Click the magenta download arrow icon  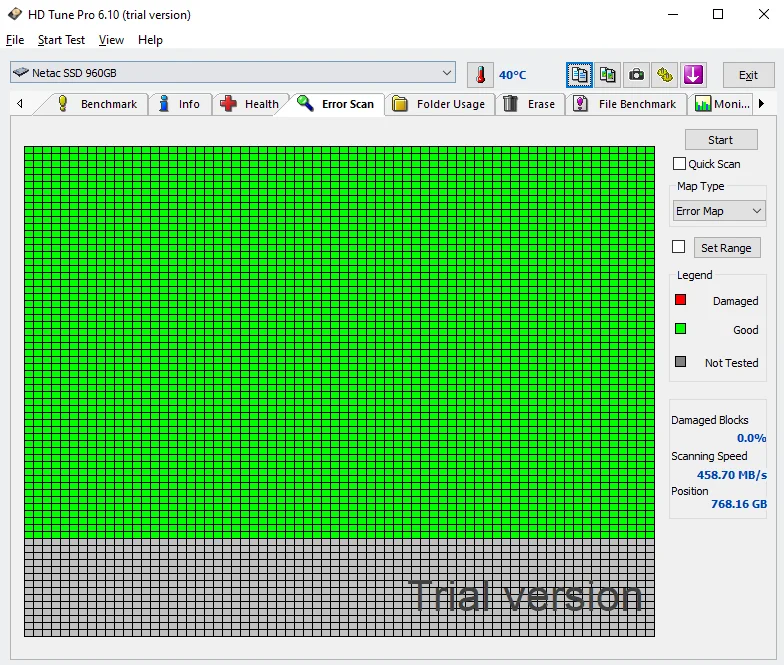tap(693, 75)
